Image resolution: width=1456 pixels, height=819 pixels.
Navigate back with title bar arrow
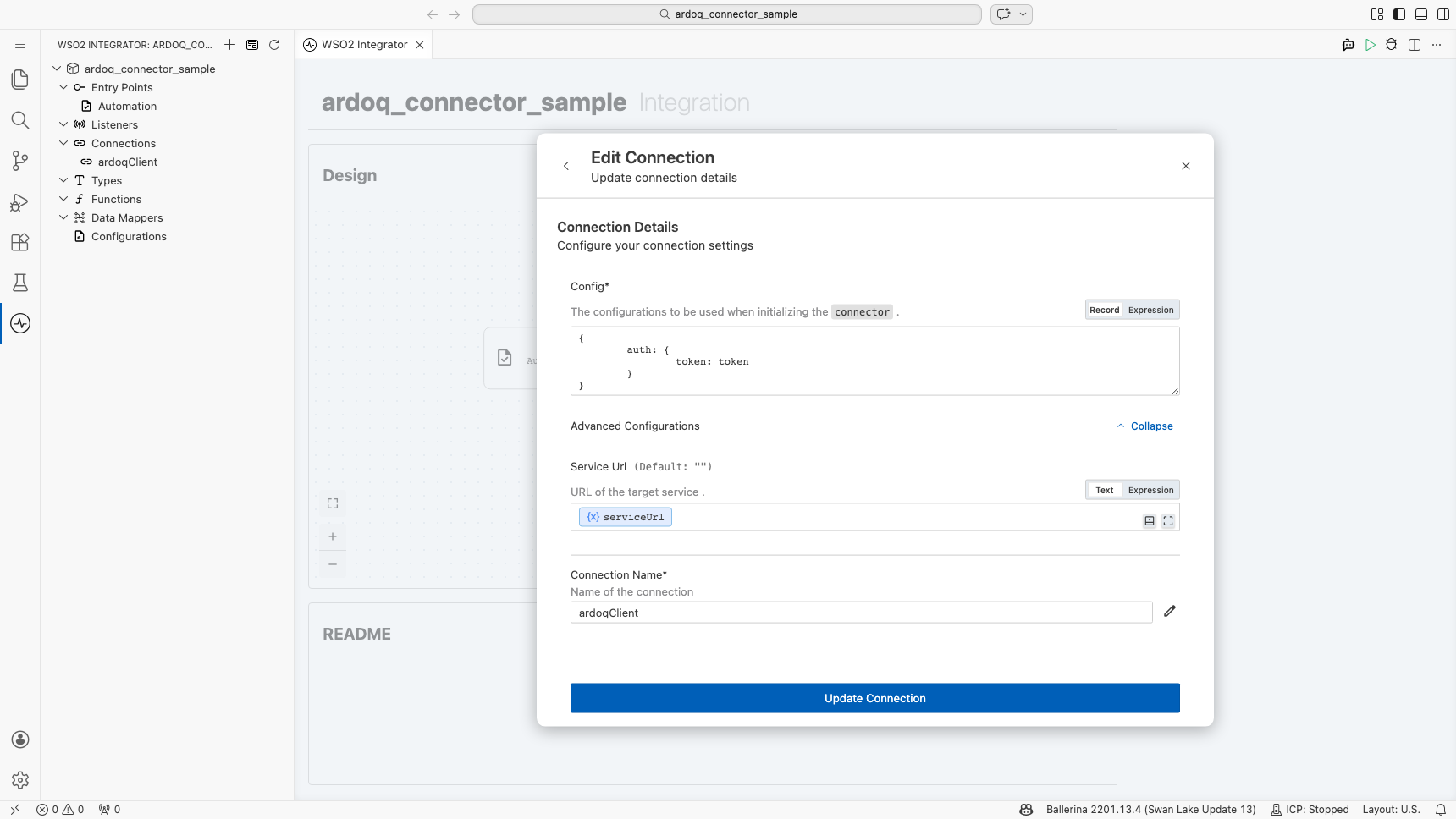(433, 14)
